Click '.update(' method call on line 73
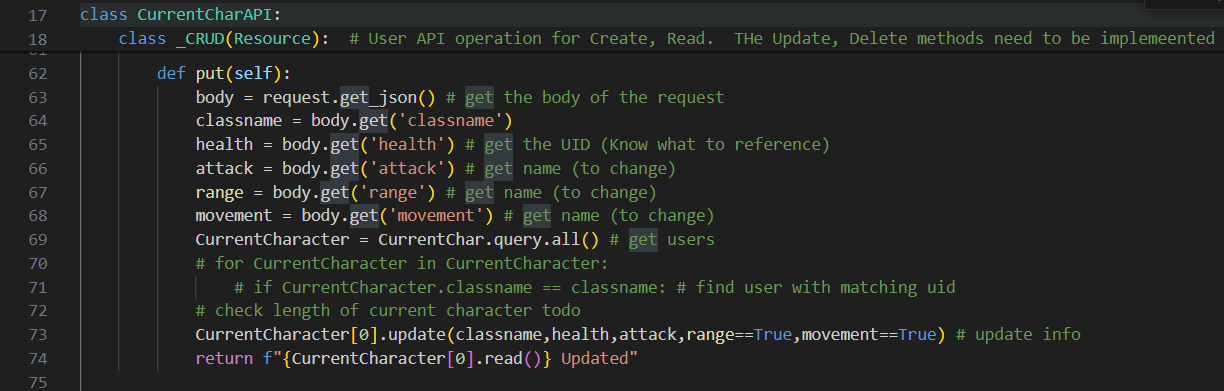 pos(417,334)
